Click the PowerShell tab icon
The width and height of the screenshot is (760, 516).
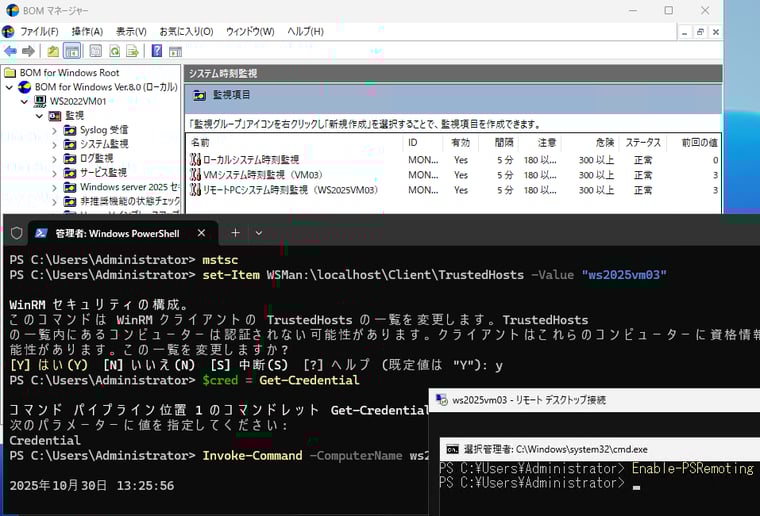coord(41,233)
